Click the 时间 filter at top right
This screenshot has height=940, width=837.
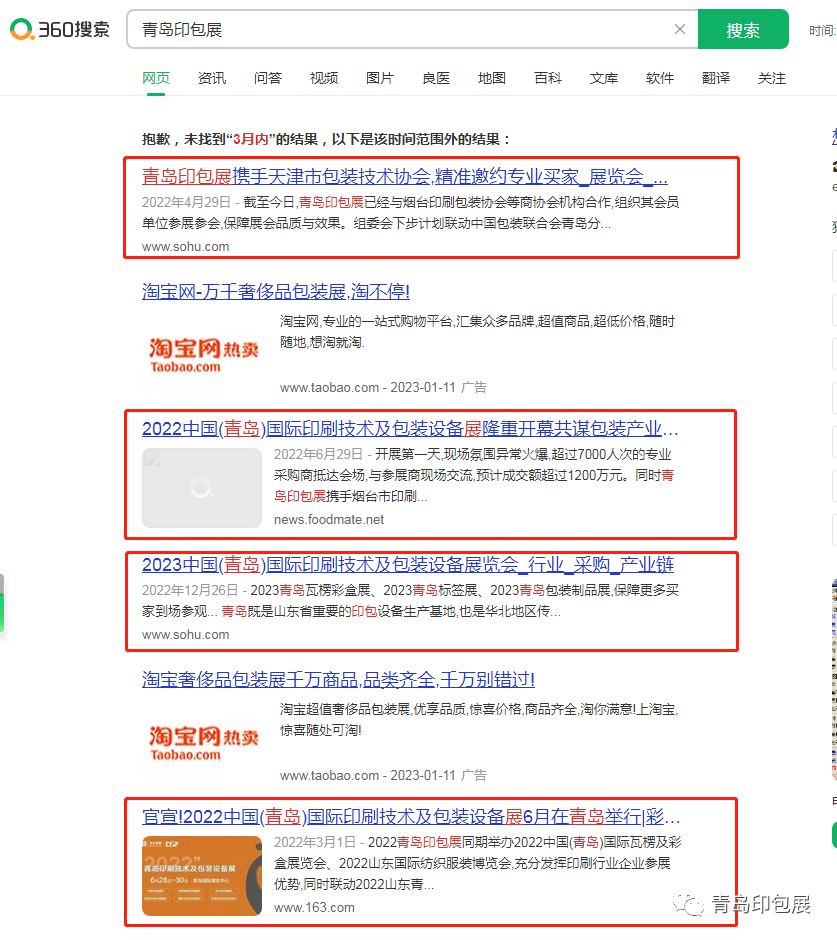(822, 30)
